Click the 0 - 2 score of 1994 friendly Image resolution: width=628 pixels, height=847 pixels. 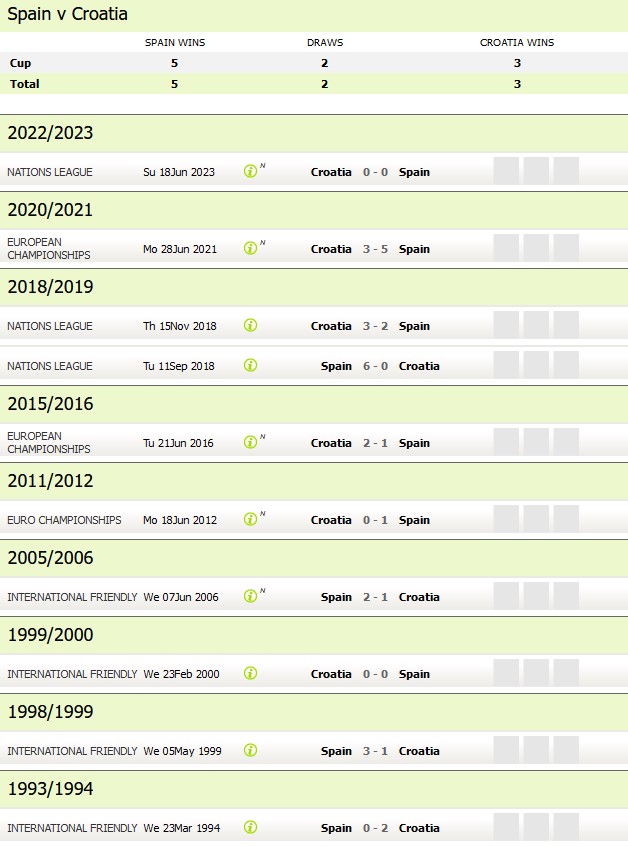pos(375,828)
